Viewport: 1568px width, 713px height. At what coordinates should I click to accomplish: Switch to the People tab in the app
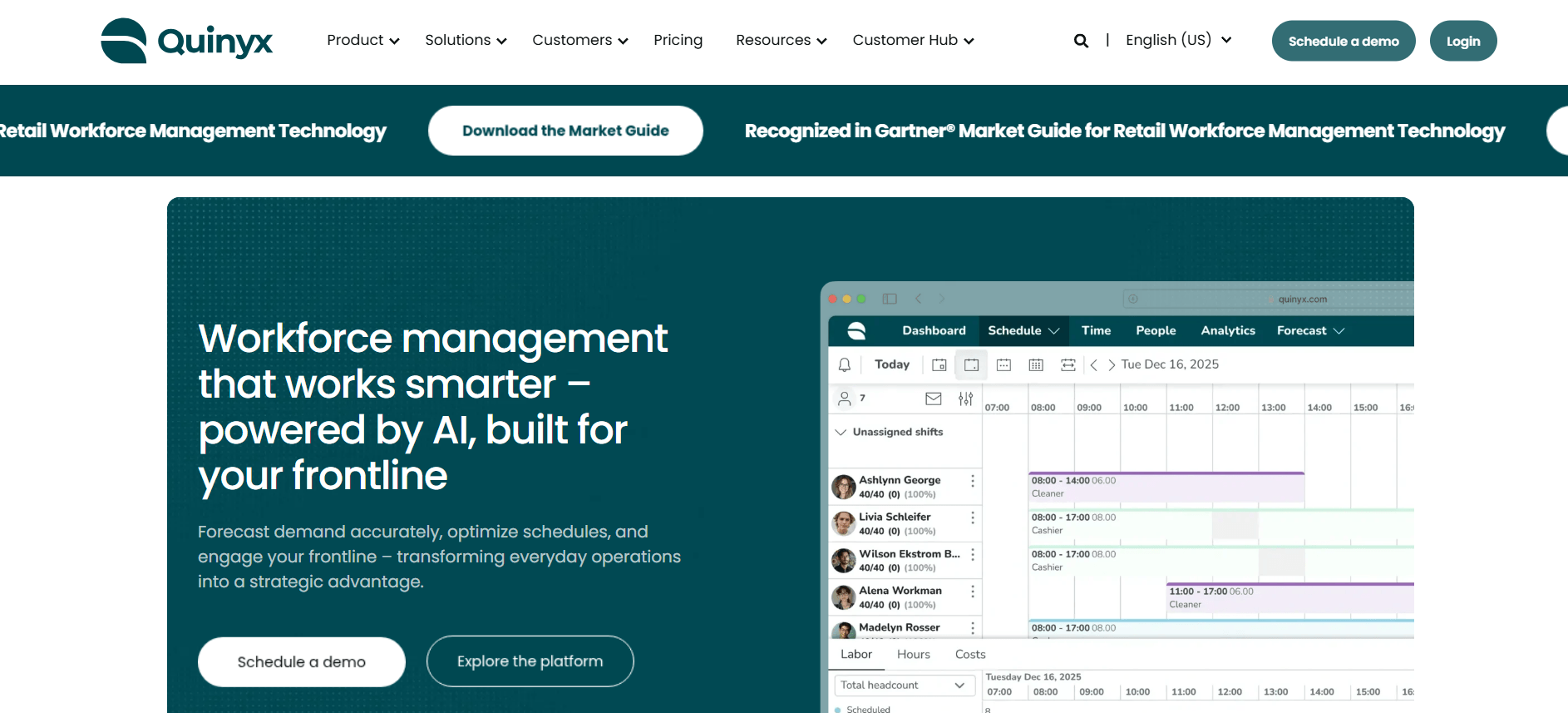[1156, 330]
